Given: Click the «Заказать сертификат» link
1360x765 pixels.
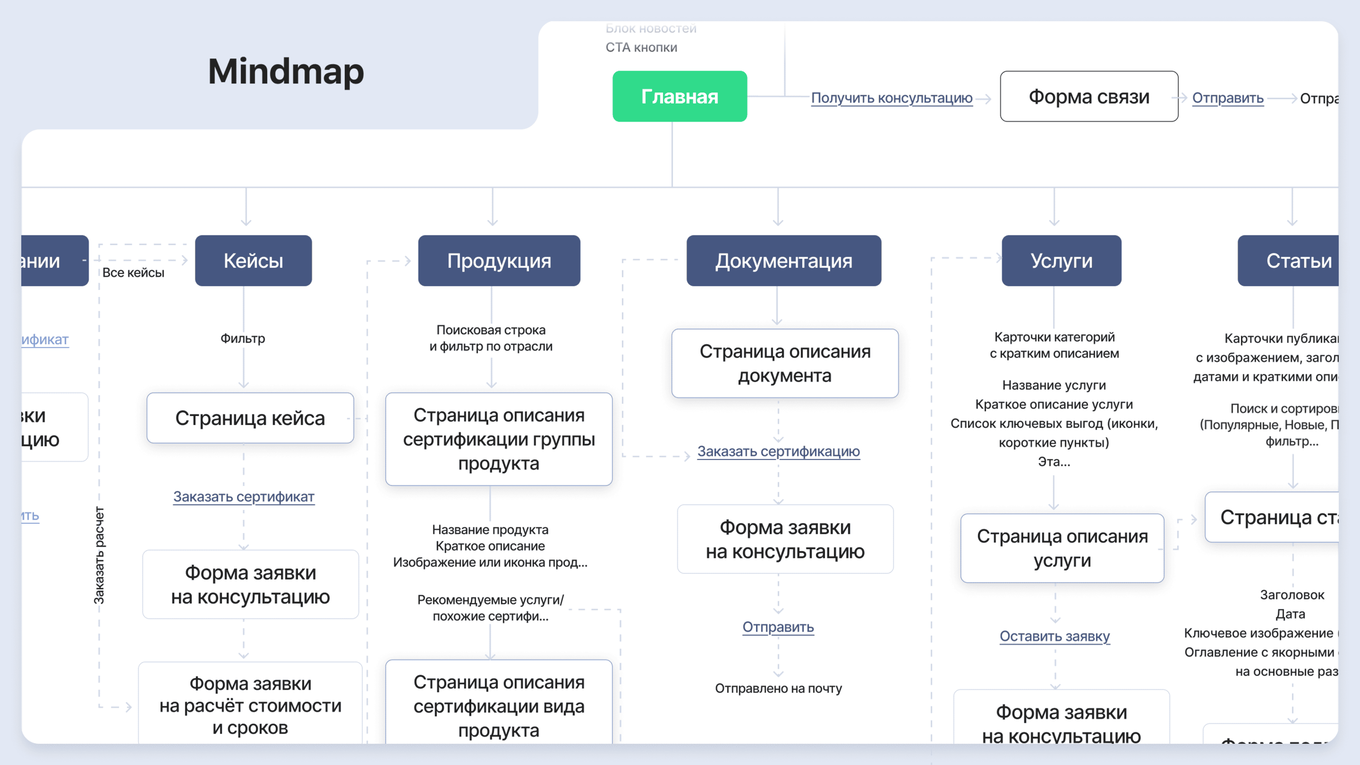Looking at the screenshot, I should pos(242,496).
